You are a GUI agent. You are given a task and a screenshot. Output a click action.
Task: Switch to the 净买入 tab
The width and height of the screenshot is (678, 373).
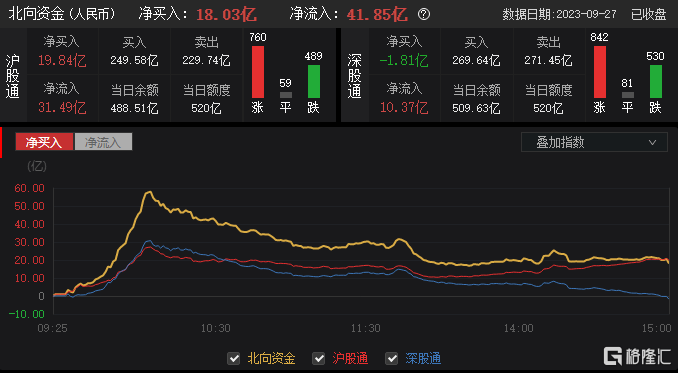44,142
